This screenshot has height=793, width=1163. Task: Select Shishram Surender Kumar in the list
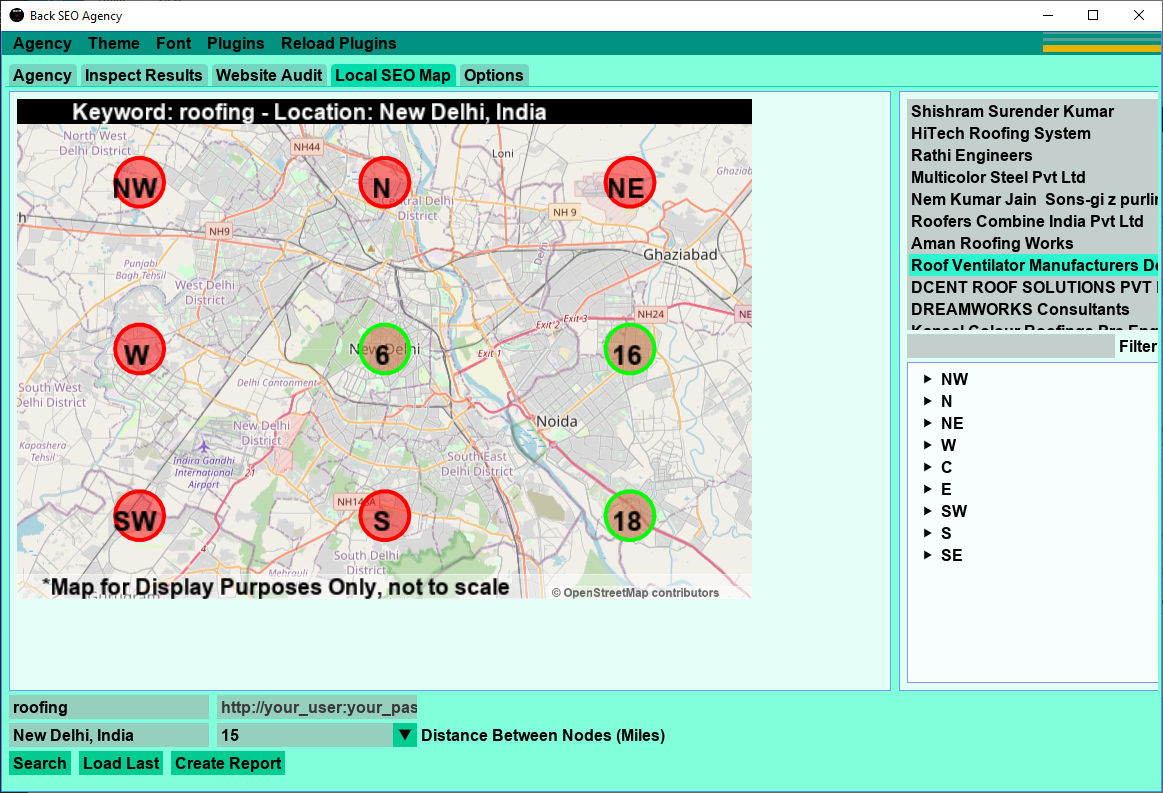(x=1032, y=111)
